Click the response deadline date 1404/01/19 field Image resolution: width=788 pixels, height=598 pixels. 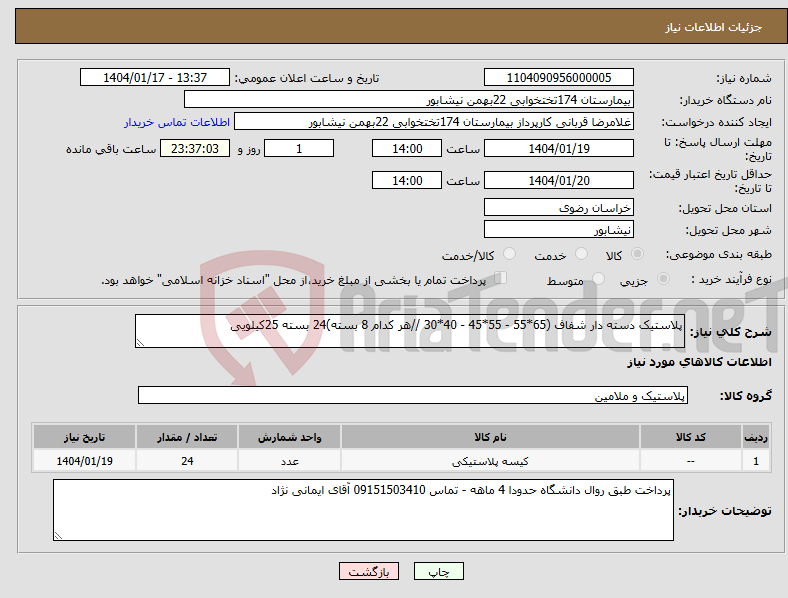558,148
